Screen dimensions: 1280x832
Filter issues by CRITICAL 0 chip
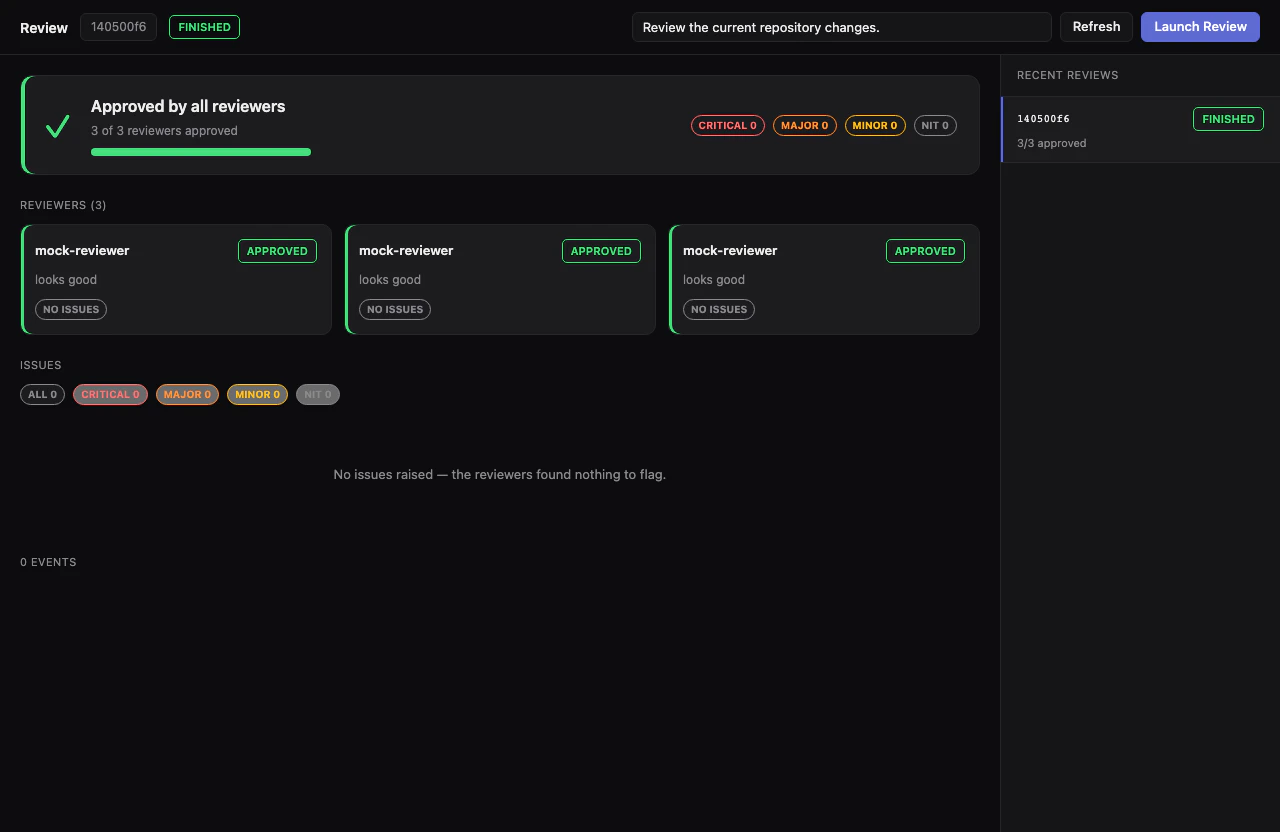point(110,394)
